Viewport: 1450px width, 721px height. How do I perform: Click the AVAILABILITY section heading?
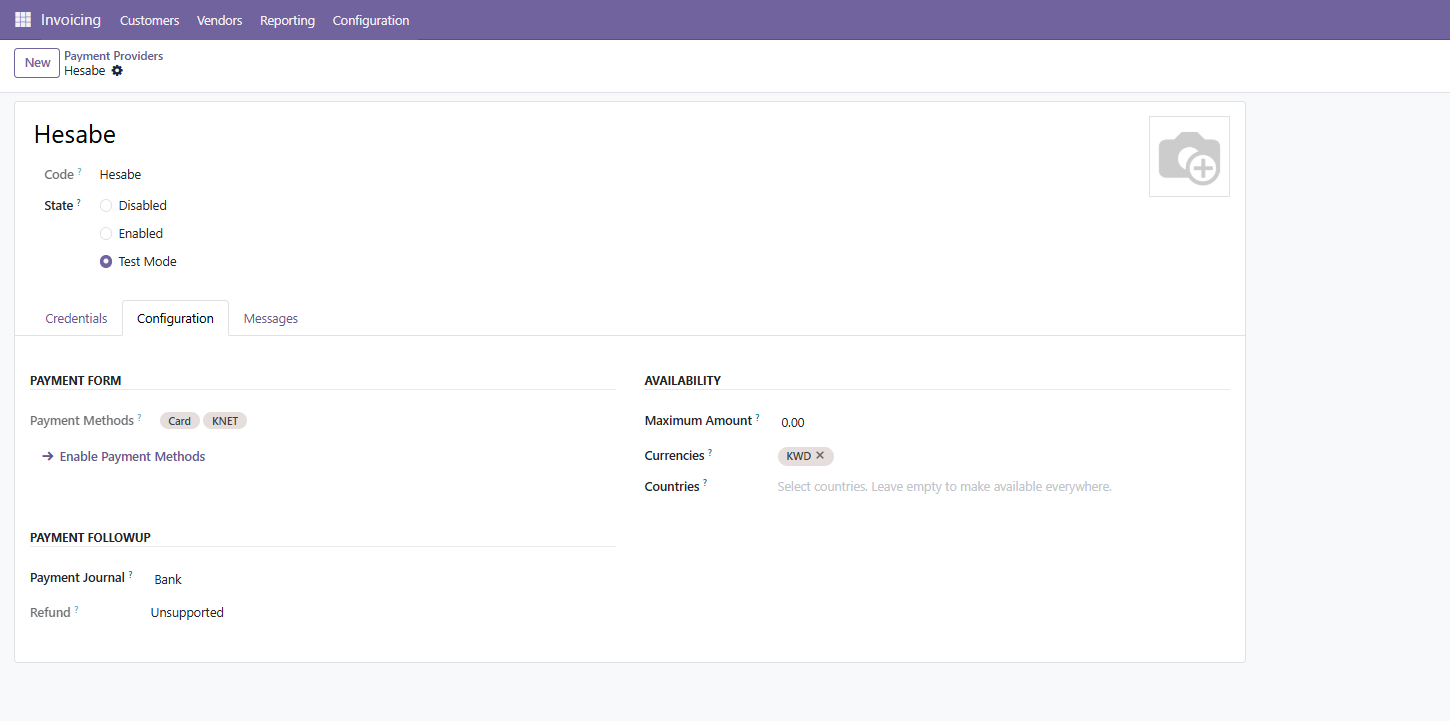683,381
